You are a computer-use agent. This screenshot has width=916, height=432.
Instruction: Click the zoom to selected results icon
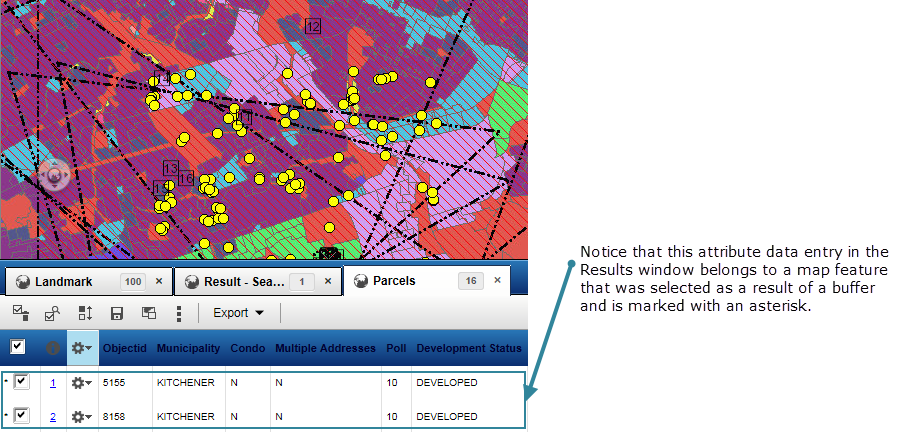point(53,313)
